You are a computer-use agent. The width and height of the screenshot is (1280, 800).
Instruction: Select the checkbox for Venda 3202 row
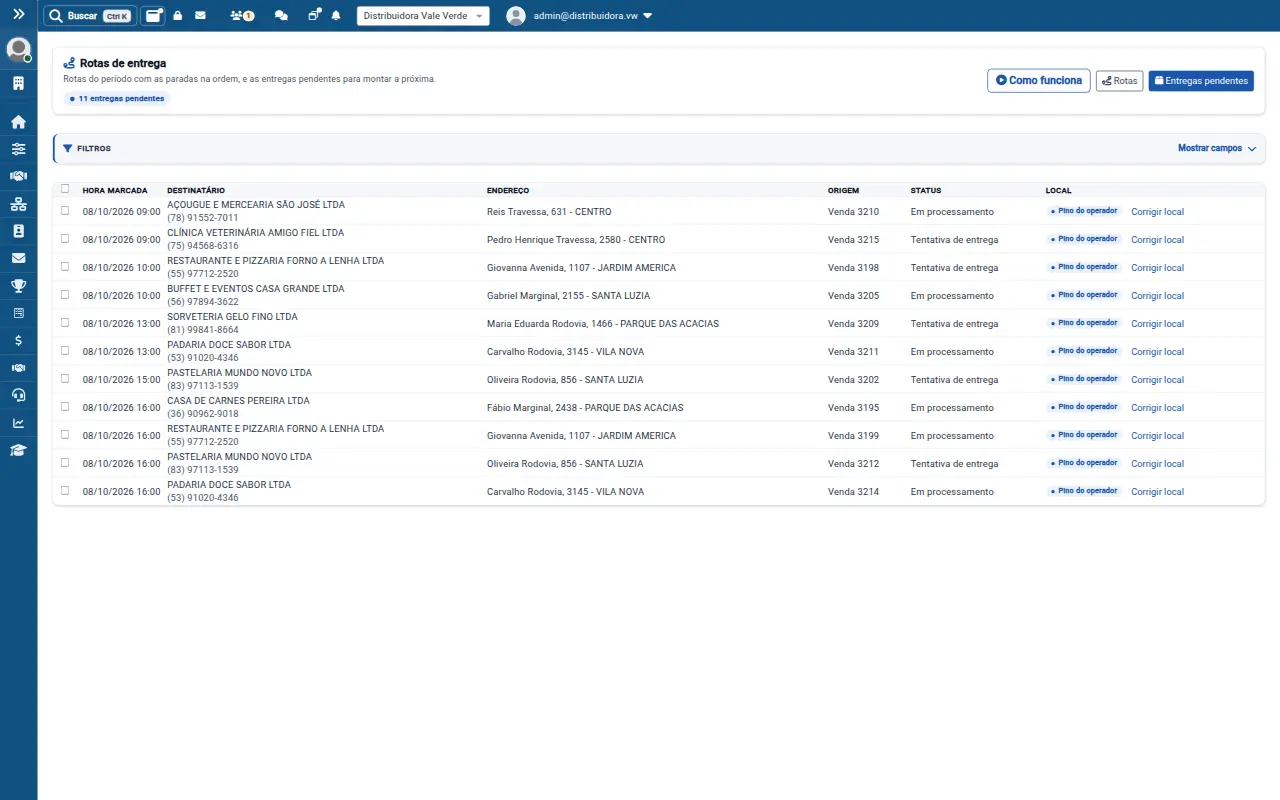point(65,379)
